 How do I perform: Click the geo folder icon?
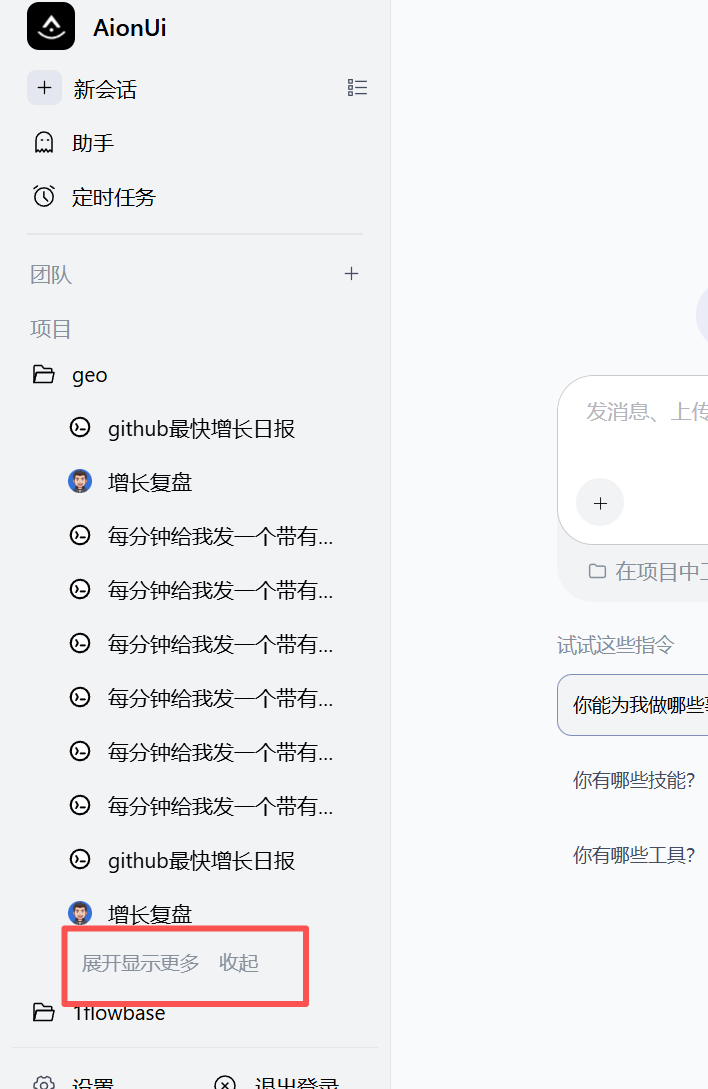point(44,374)
